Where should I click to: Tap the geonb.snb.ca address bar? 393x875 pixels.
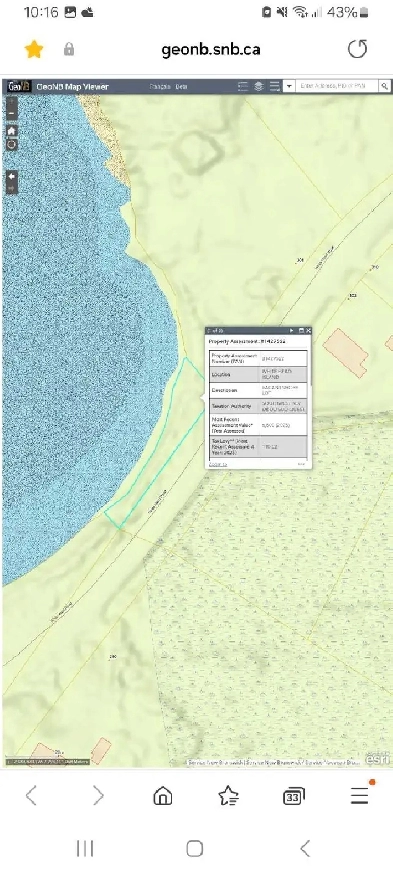[211, 50]
